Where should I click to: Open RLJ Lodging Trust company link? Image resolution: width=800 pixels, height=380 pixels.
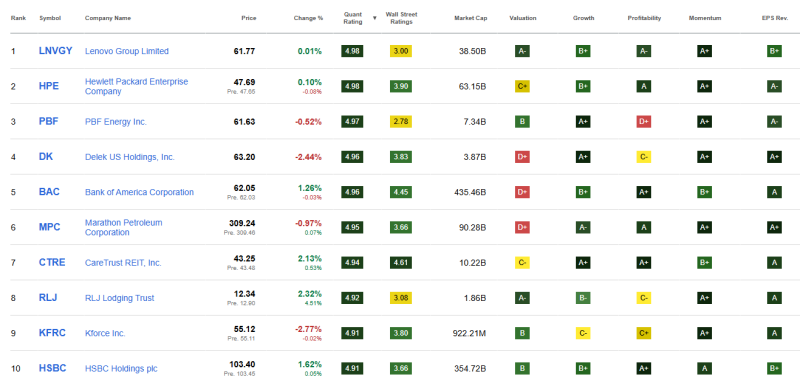119,297
